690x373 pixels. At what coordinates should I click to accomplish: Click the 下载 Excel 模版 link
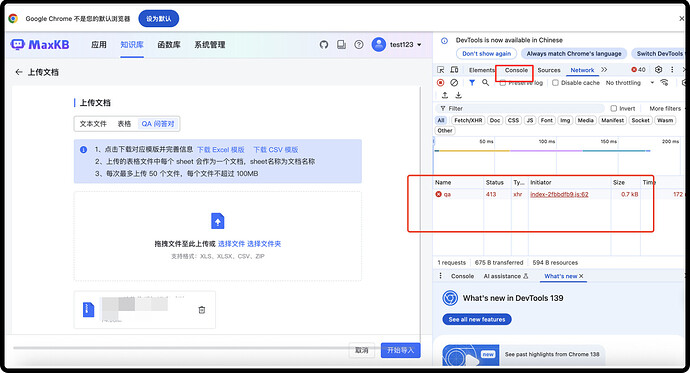pyautogui.click(x=220, y=150)
